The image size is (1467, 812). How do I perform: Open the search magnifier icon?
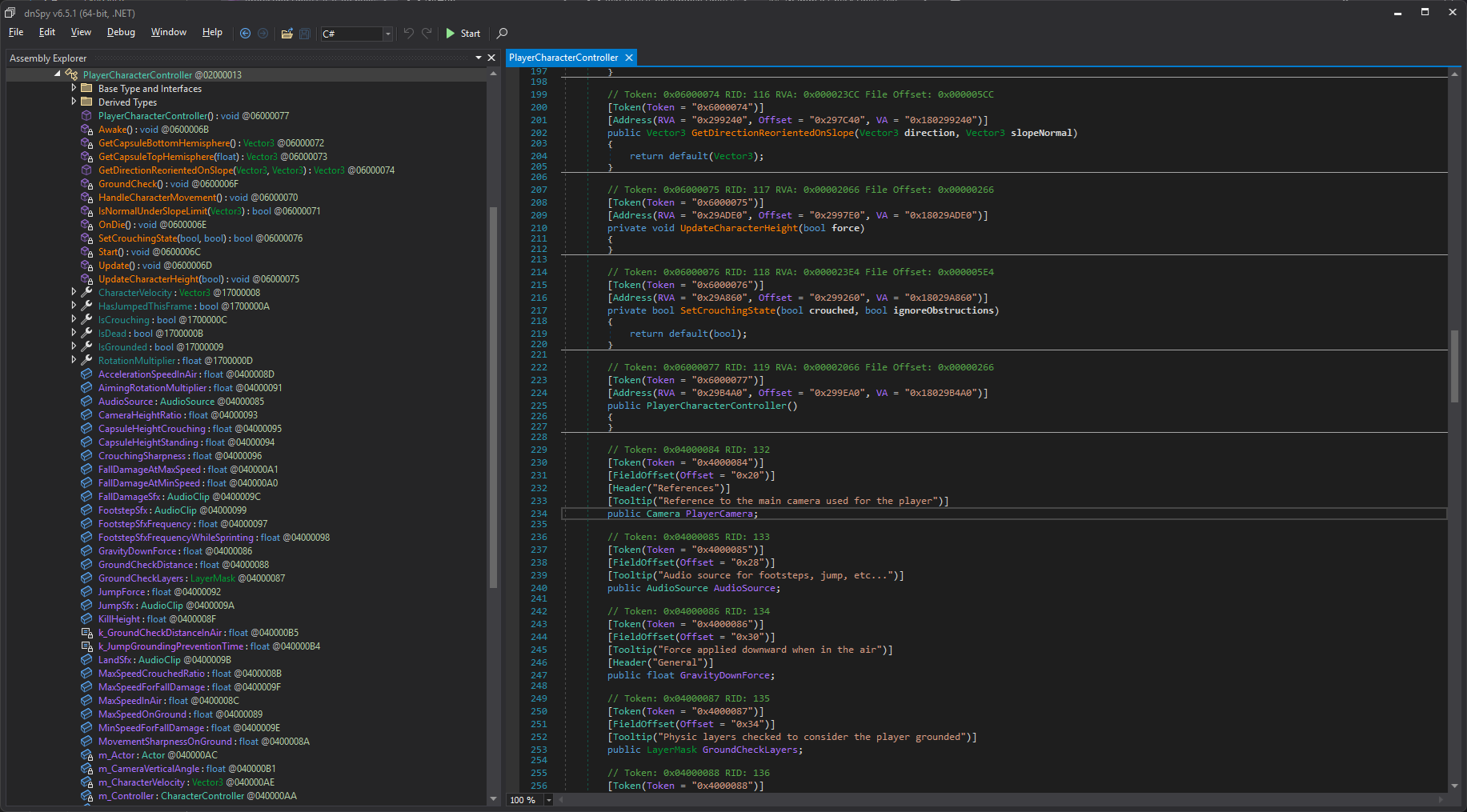[502, 34]
